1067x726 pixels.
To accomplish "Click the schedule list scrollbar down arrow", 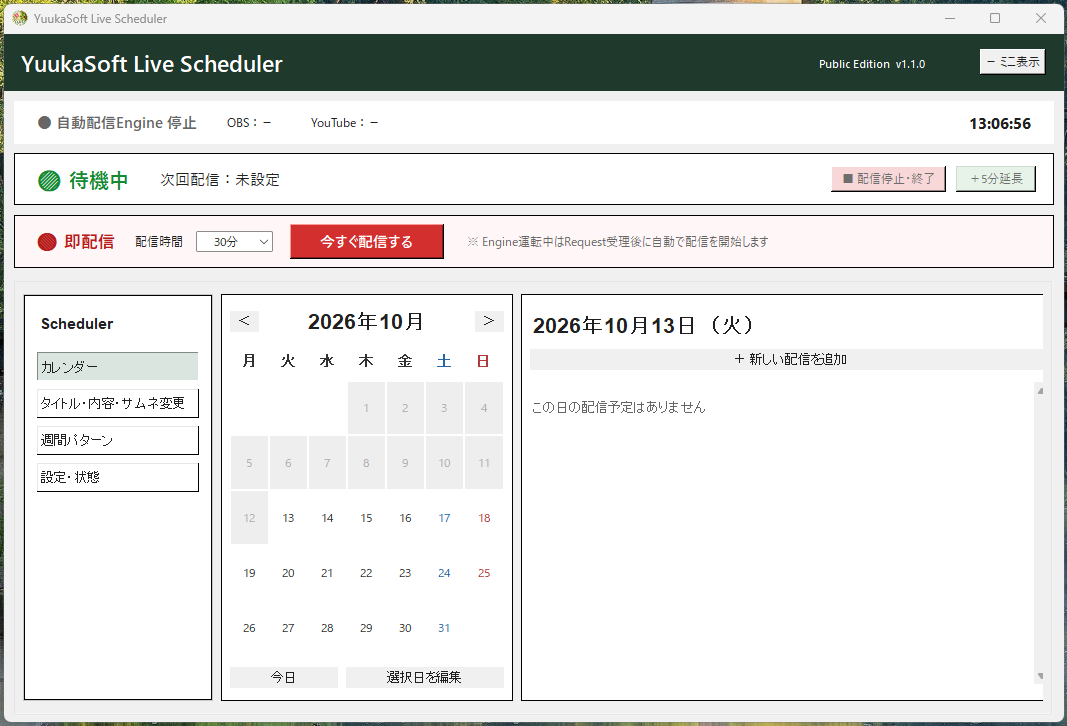I will (1040, 676).
